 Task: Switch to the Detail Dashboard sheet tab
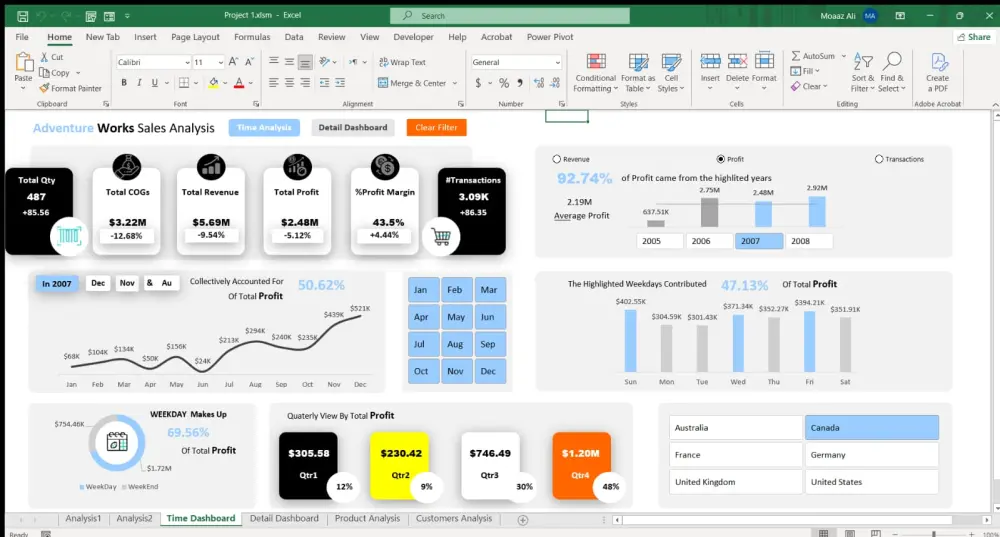284,519
